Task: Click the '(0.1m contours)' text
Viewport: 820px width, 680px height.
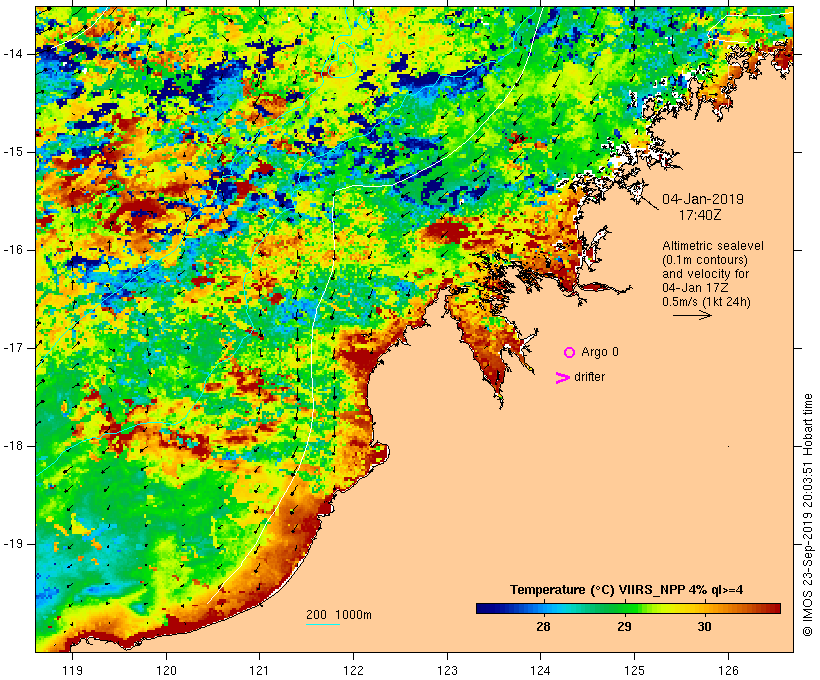Action: click(x=705, y=260)
